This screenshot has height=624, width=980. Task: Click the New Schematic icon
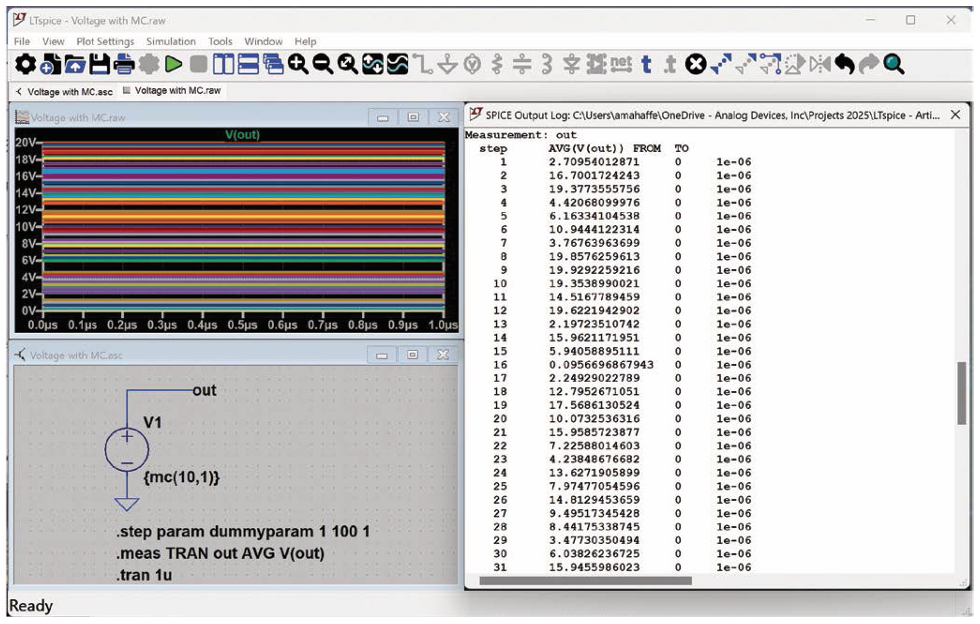pos(50,65)
